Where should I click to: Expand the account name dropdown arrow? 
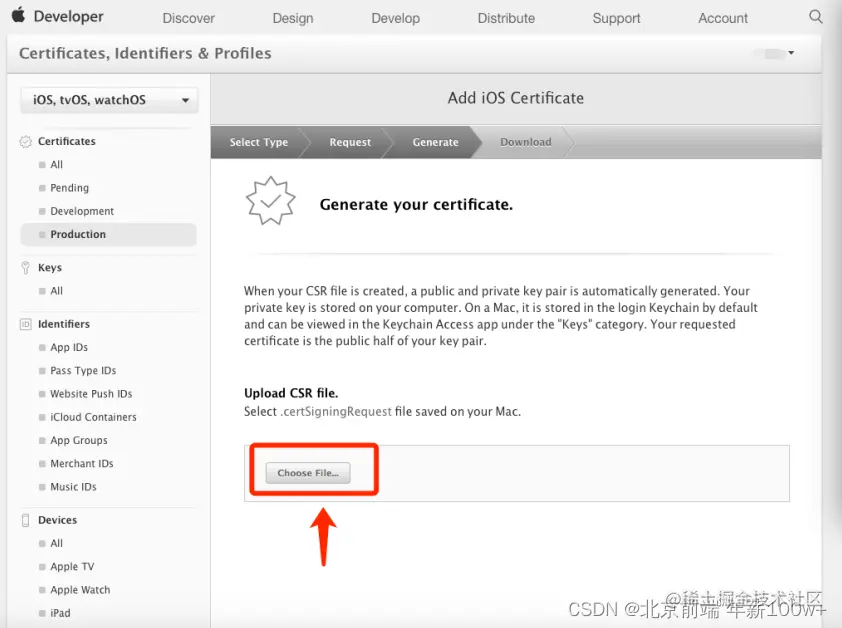coord(791,53)
